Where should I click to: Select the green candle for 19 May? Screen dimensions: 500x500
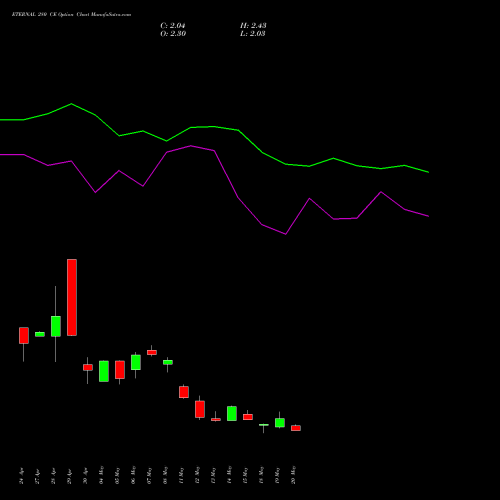280,423
